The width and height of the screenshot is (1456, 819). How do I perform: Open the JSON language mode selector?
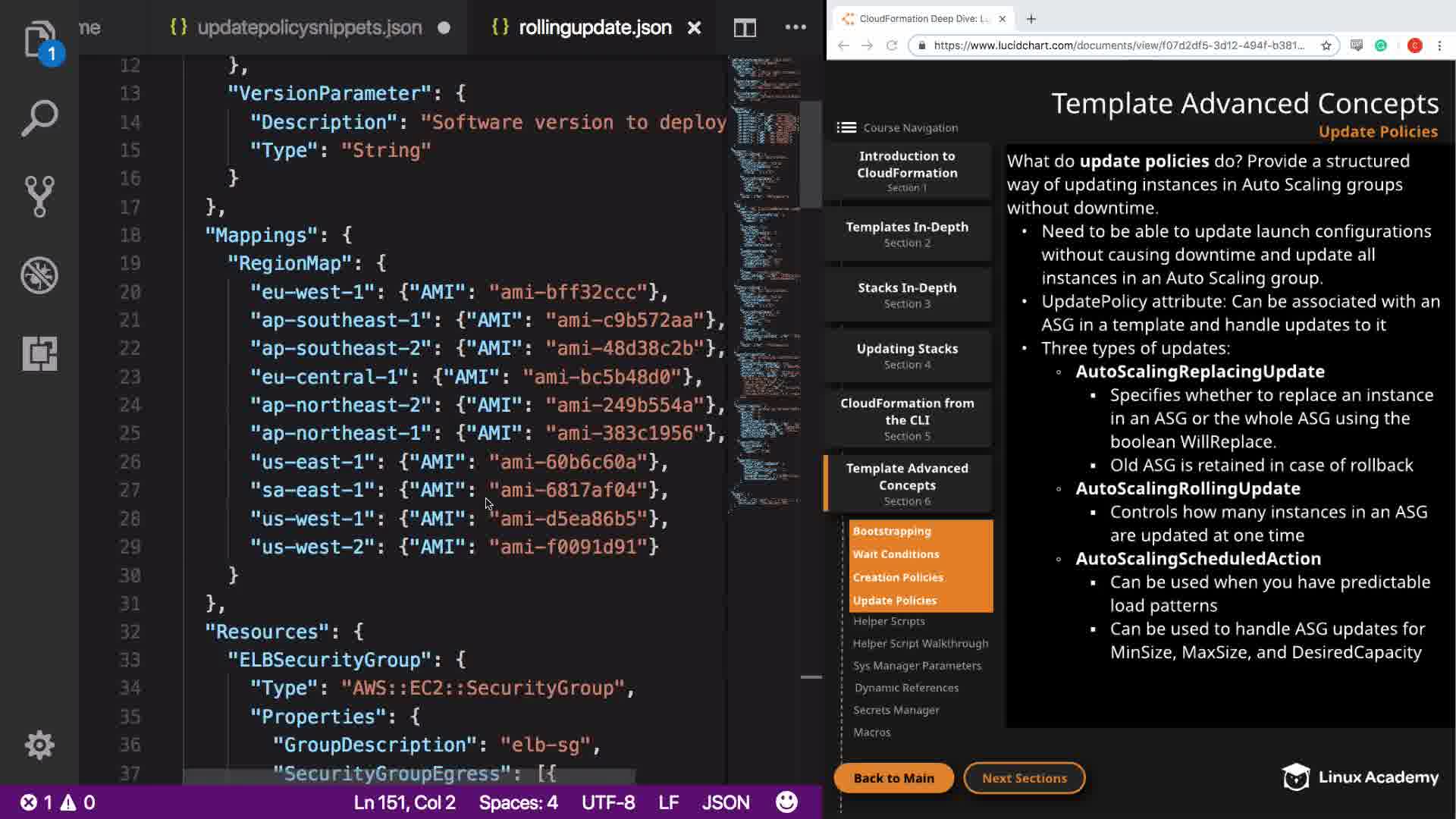pyautogui.click(x=725, y=802)
